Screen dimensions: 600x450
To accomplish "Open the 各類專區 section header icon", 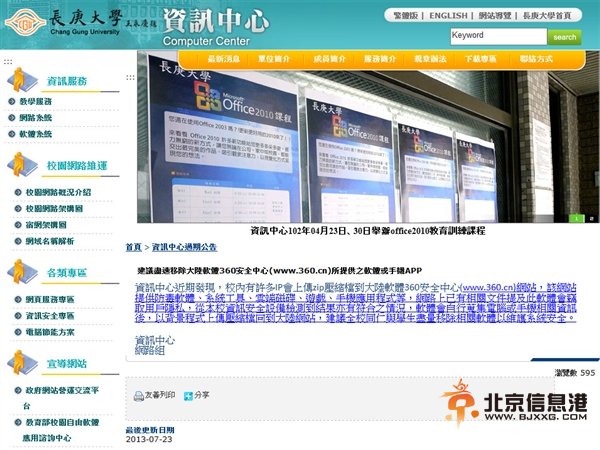I will (22, 272).
